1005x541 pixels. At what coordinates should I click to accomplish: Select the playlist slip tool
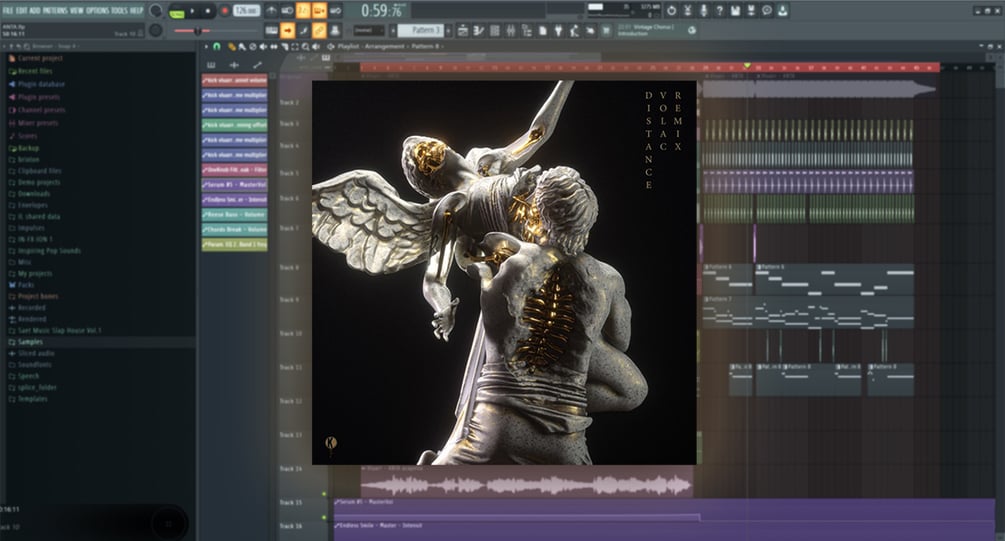pyautogui.click(x=274, y=46)
